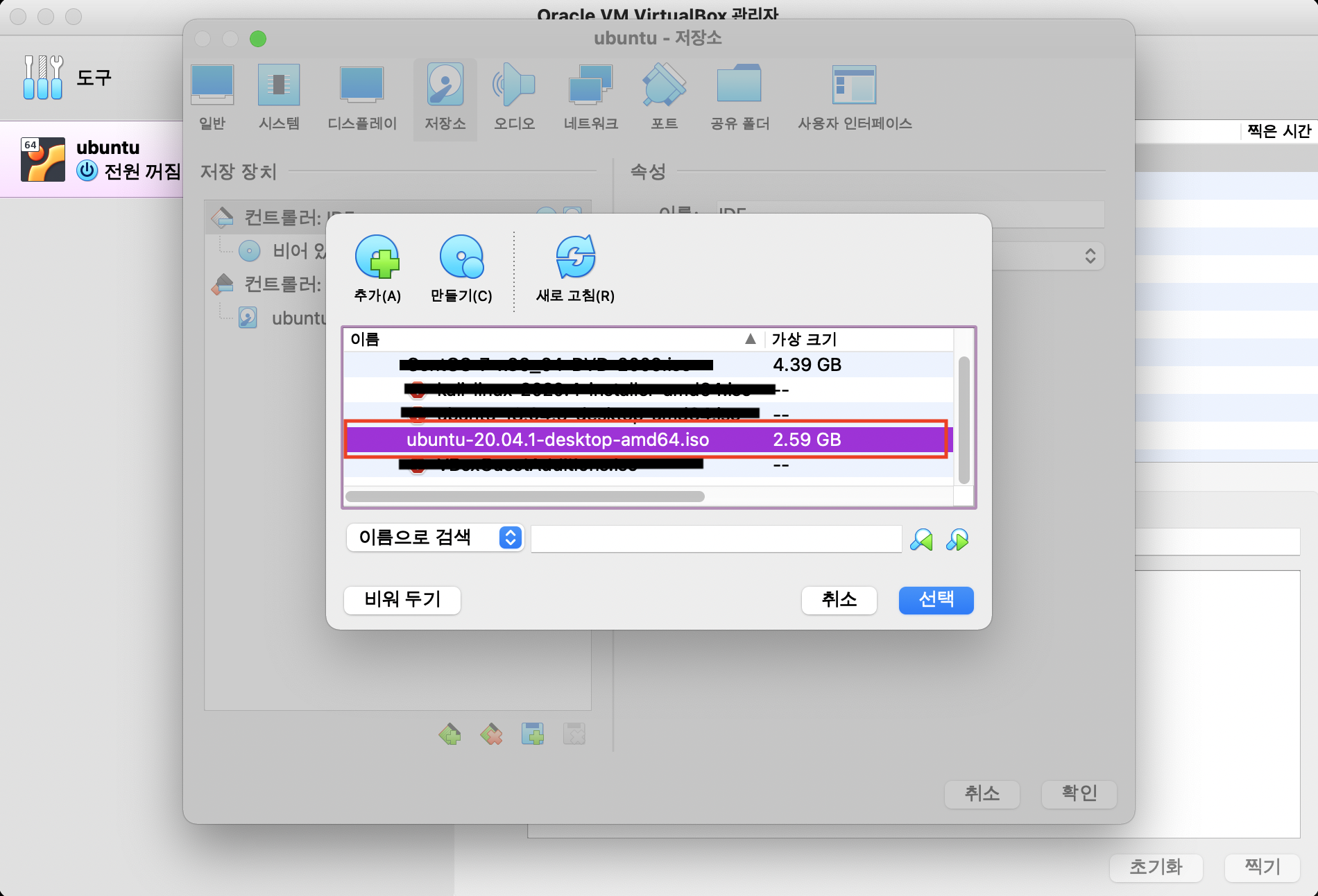Click the Choose (선택) button
The width and height of the screenshot is (1318, 896).
click(936, 599)
